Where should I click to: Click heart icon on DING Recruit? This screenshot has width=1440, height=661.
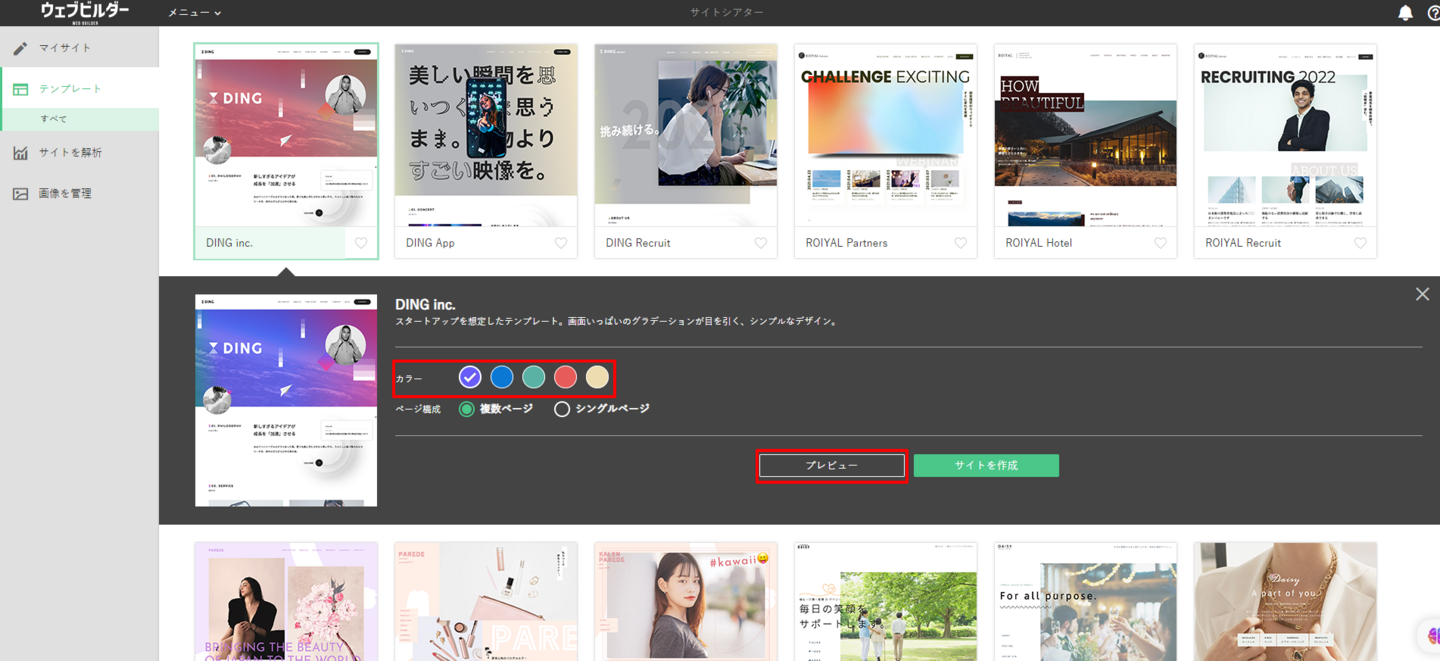point(761,243)
